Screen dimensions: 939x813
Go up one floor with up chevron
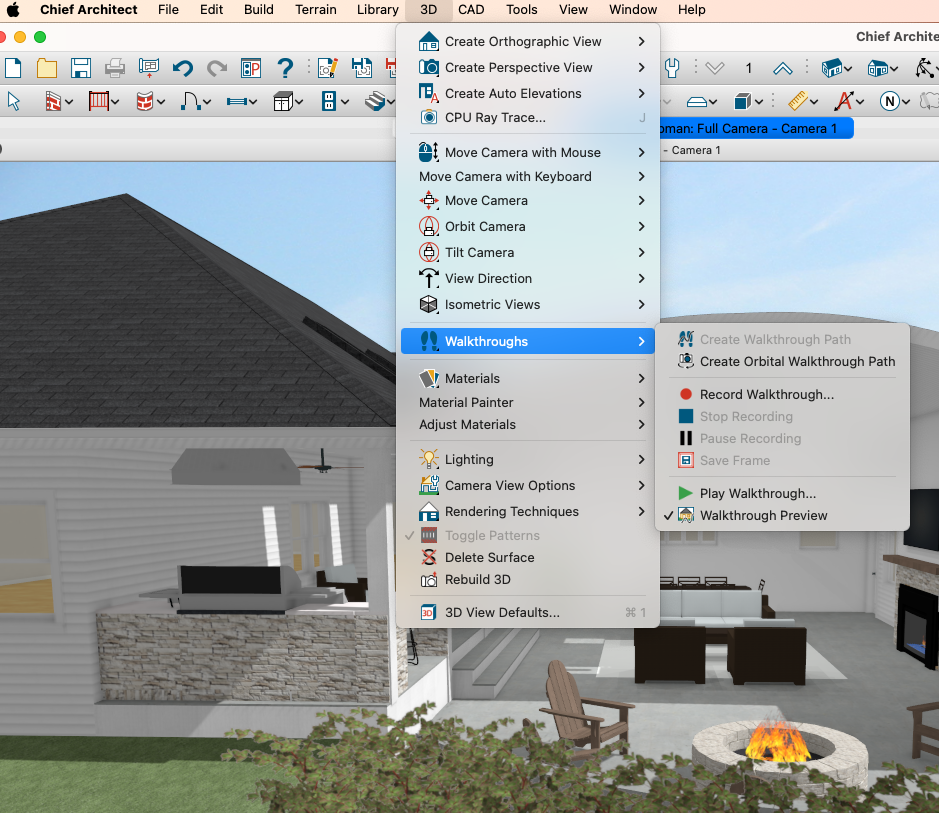click(783, 68)
